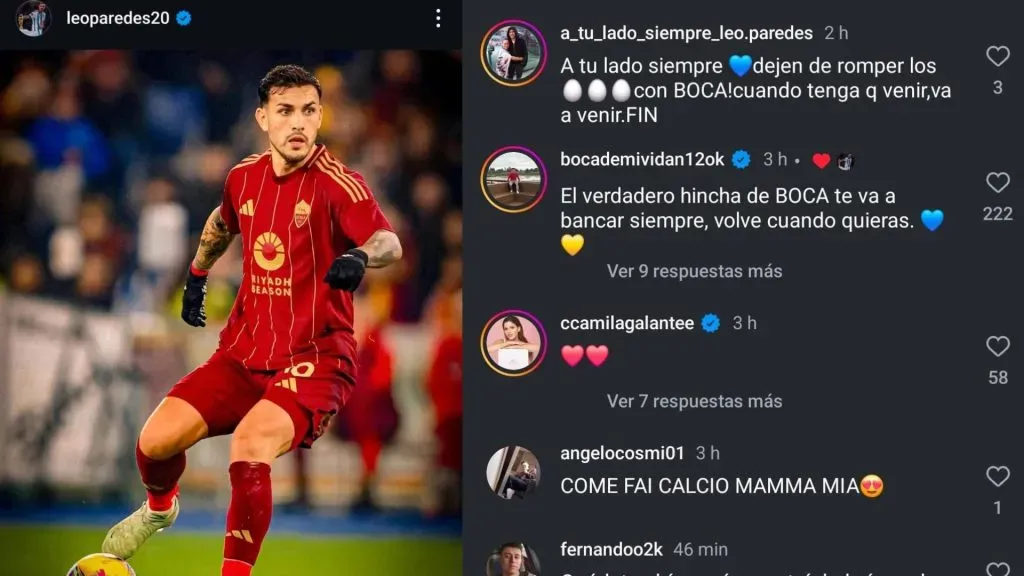1024x576 pixels.
Task: Expand Ver 7 respuestas más
Action: click(694, 401)
